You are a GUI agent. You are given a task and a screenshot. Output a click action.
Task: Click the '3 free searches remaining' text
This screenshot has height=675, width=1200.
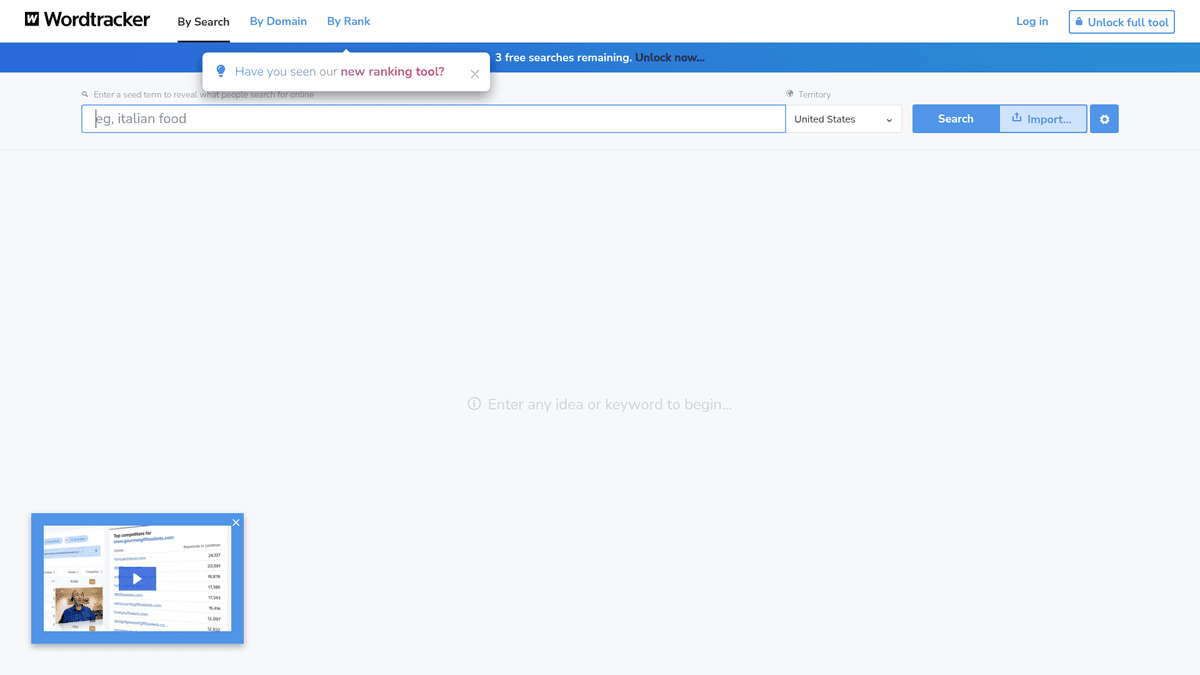tap(563, 57)
